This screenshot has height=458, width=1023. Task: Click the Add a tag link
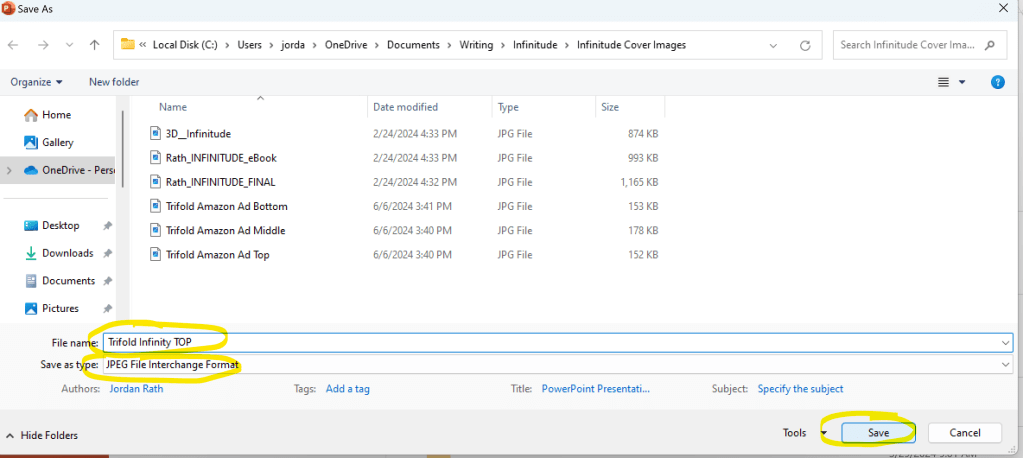point(347,389)
